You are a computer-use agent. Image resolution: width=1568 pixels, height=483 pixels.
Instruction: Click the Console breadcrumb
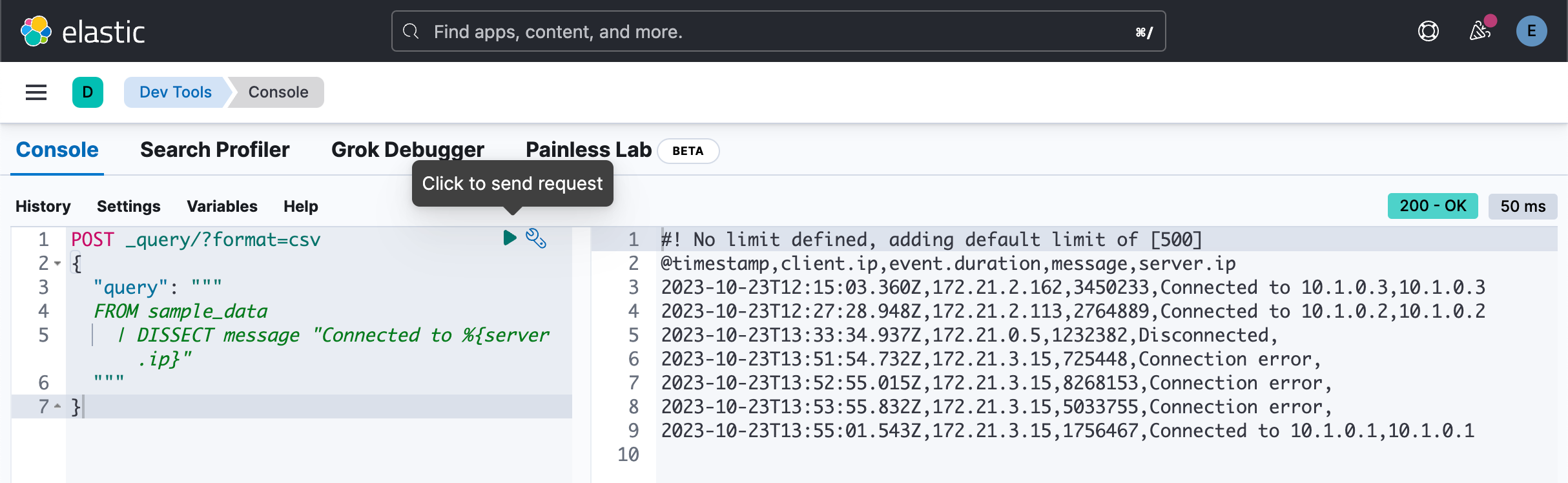click(278, 92)
